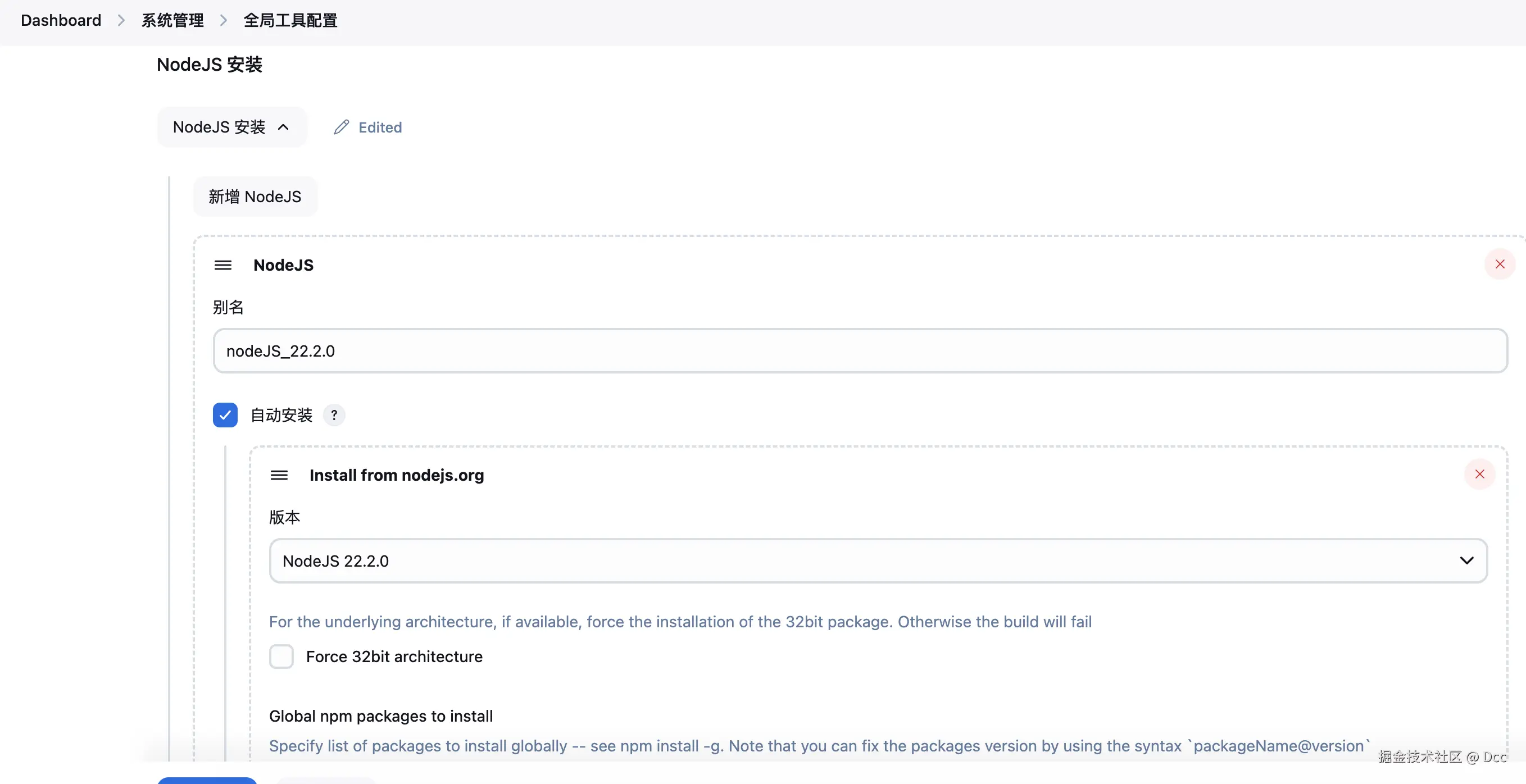The height and width of the screenshot is (784, 1526).
Task: Open 全局工具配置 breadcrumb item
Action: pos(290,21)
